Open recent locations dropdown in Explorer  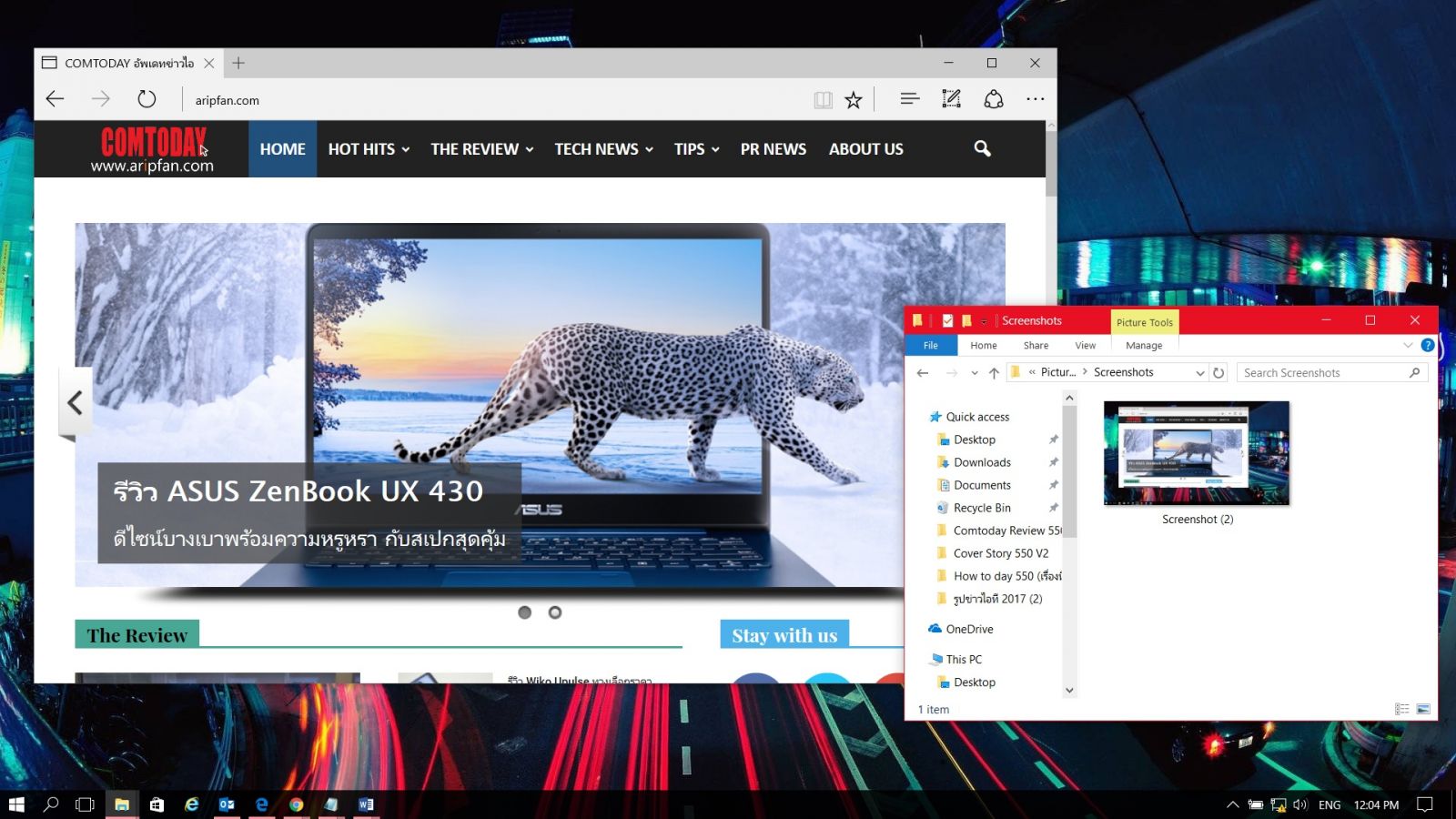[975, 373]
